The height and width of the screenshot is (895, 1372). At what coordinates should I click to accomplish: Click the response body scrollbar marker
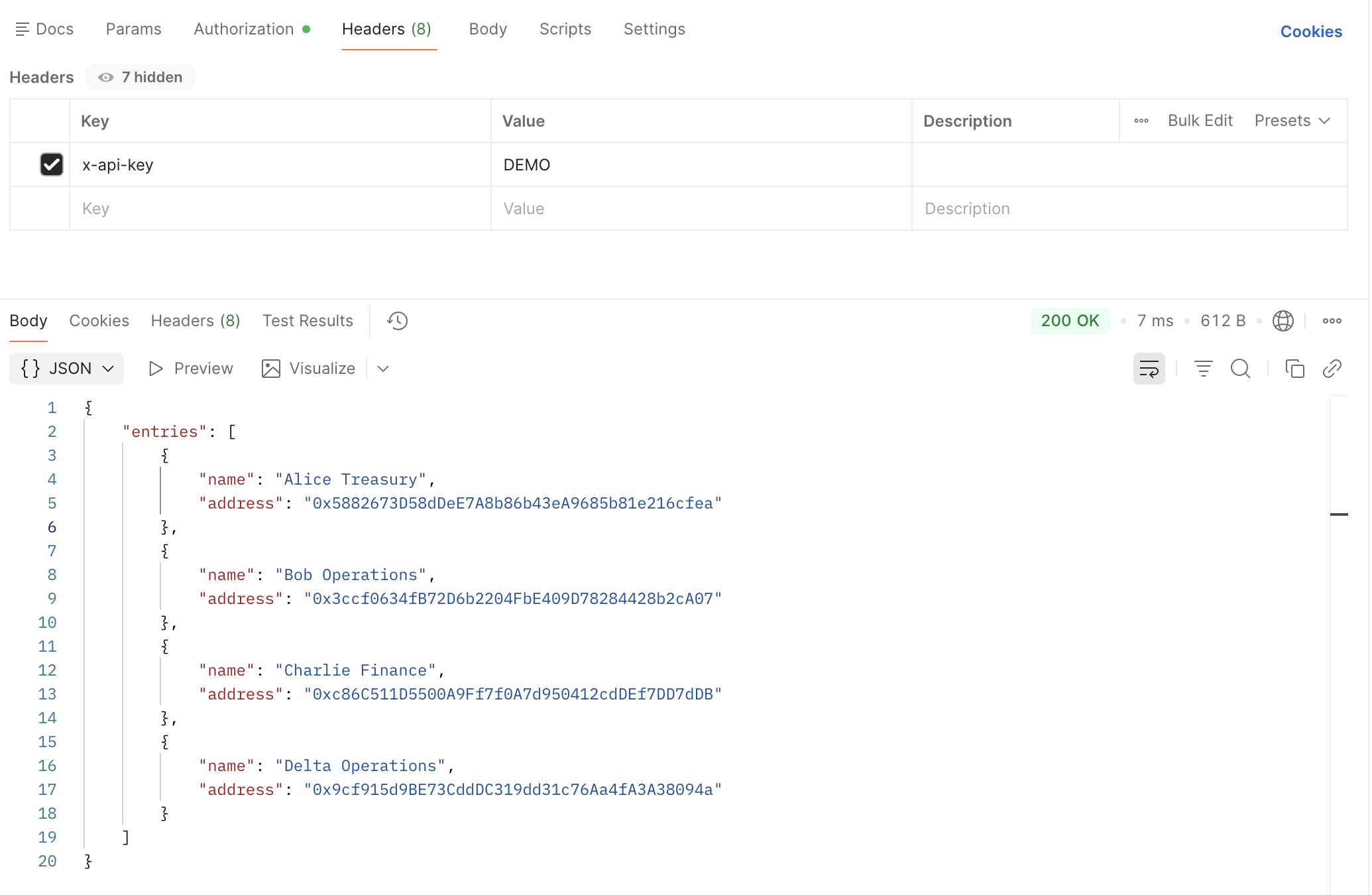click(x=1339, y=514)
